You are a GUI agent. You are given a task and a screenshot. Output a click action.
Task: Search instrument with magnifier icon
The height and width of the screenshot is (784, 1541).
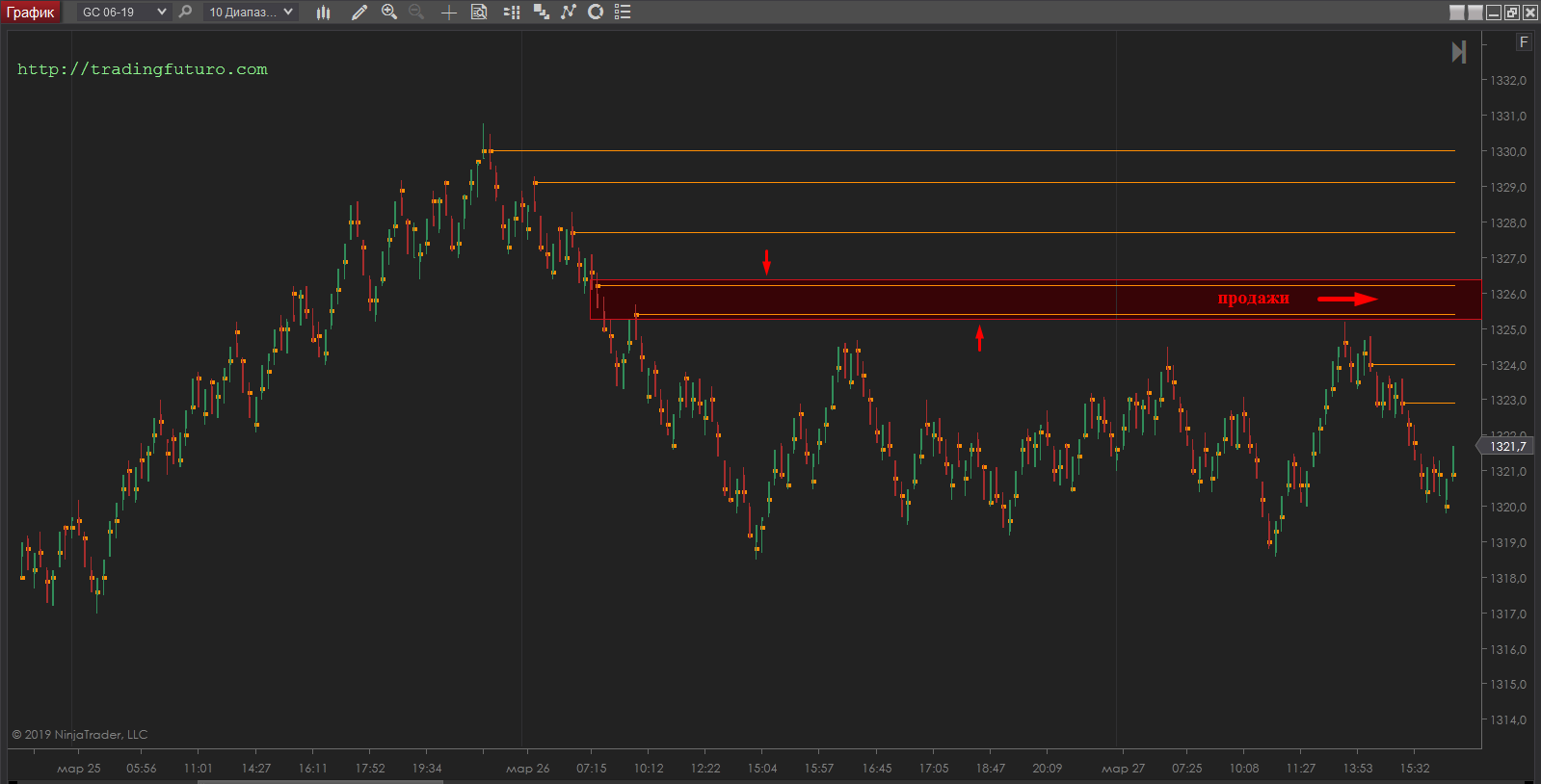(x=185, y=13)
